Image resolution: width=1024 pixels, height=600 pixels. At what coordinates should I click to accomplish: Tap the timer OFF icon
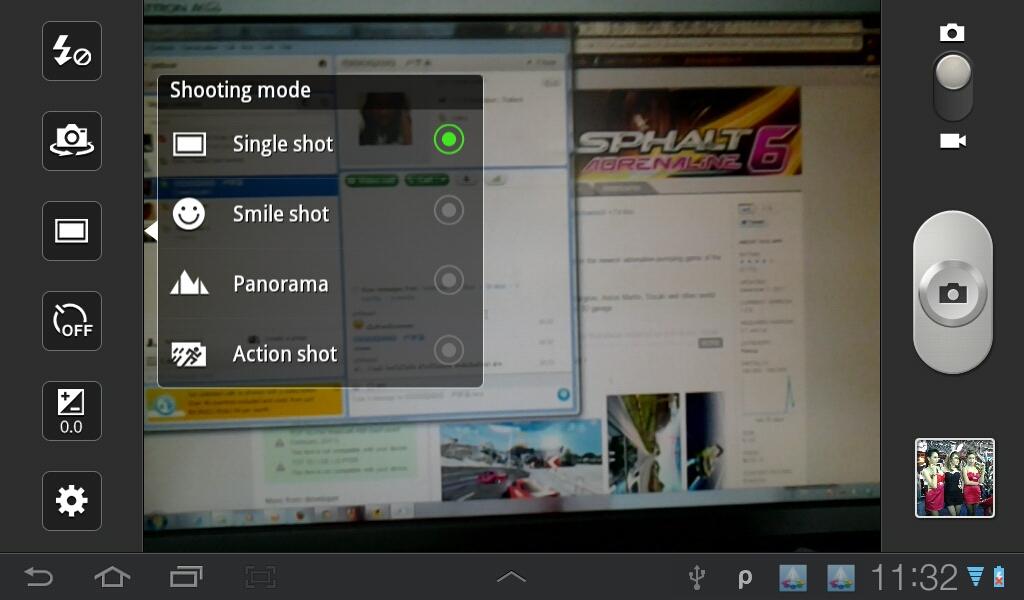[x=72, y=321]
